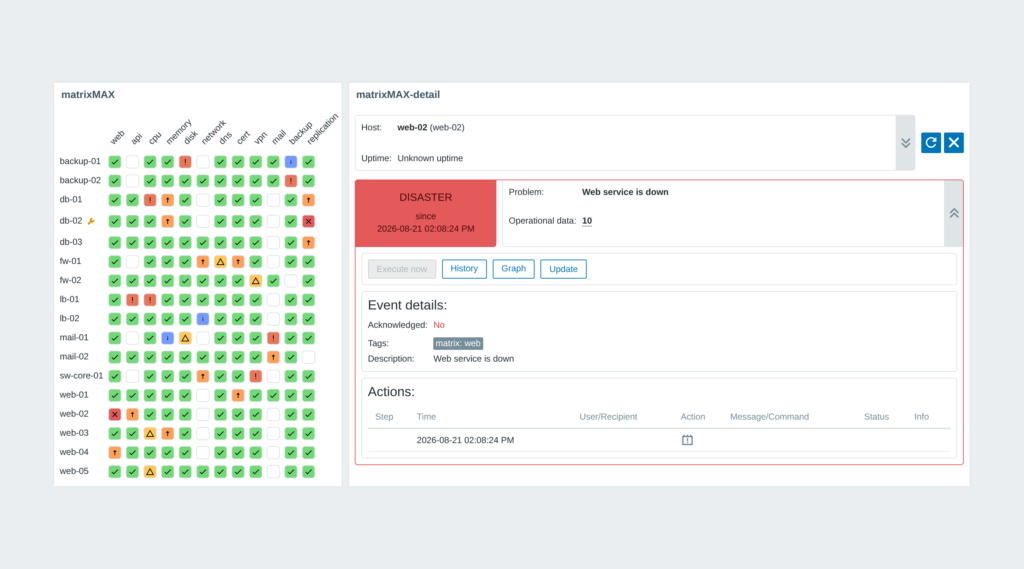Select the sw-core-01 vpn red alert cell
Image resolution: width=1024 pixels, height=569 pixels.
click(x=256, y=376)
